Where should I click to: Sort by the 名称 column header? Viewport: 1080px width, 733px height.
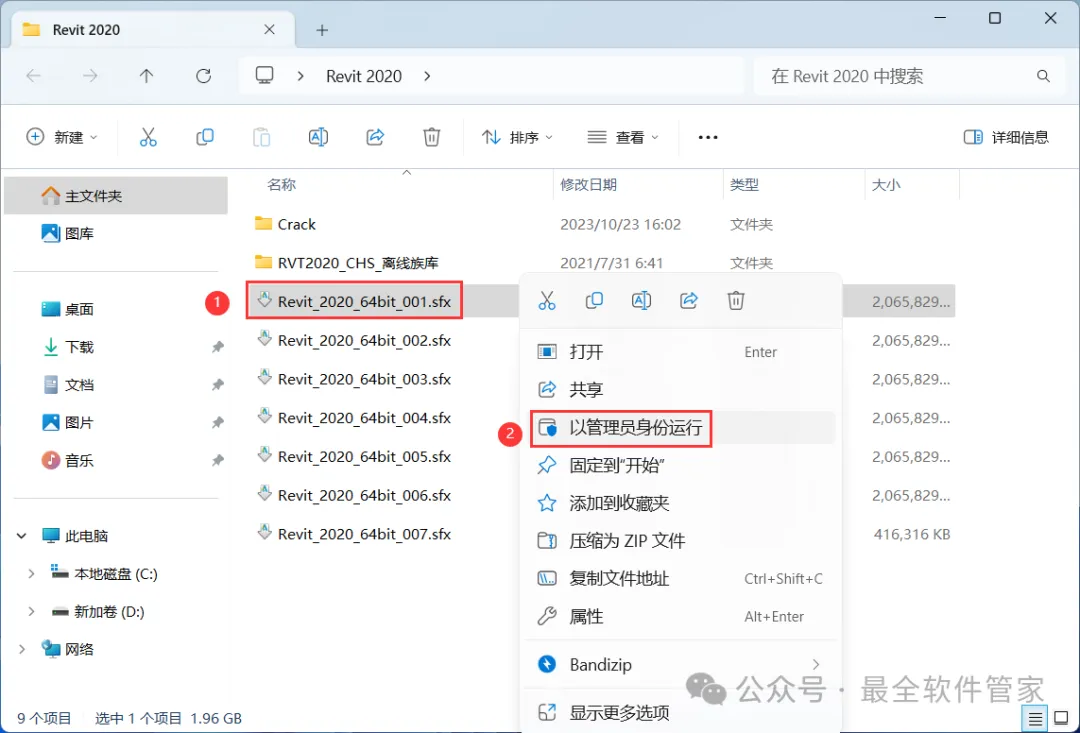coord(281,185)
